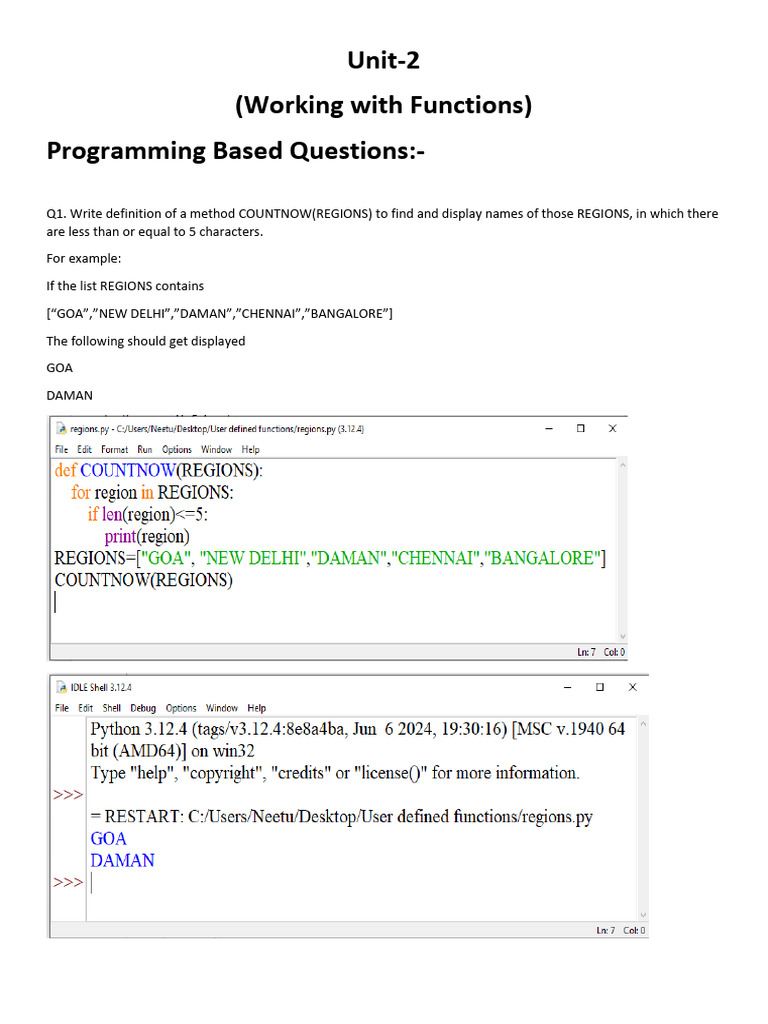Click the Programming Based Questions heading
Viewport: 768px width, 1024px height.
click(236, 151)
